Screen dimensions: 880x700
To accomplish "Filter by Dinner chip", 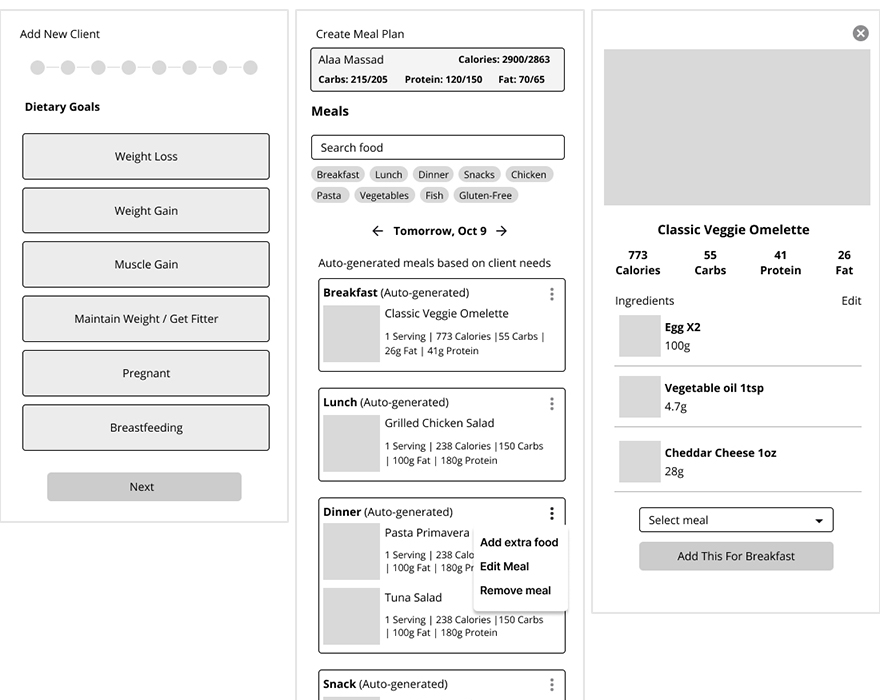I will click(433, 175).
